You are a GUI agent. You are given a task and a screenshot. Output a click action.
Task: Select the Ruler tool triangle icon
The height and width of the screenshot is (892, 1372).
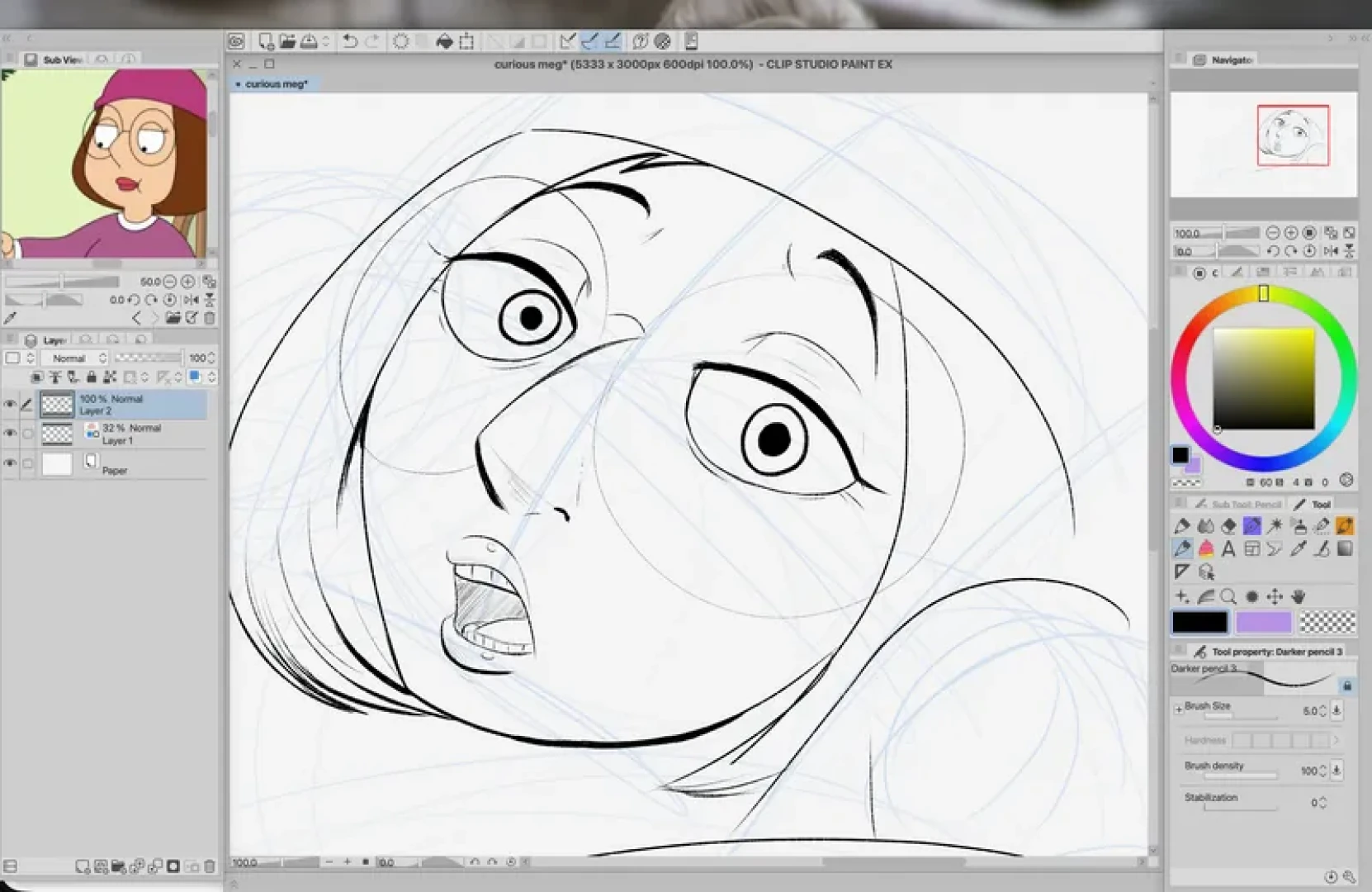pyautogui.click(x=1182, y=572)
